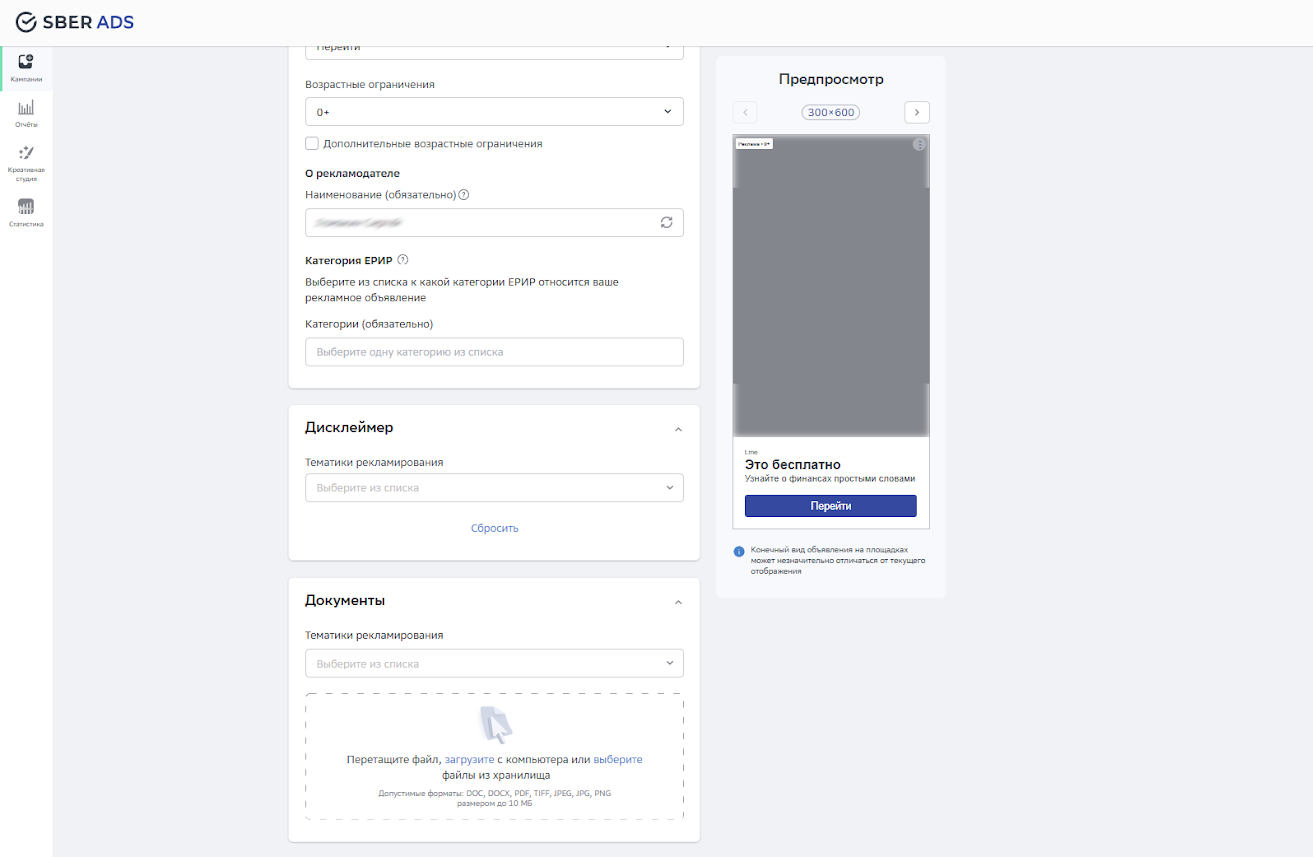Collapse the Документы section
Screen dimensions: 1313x857
point(678,601)
